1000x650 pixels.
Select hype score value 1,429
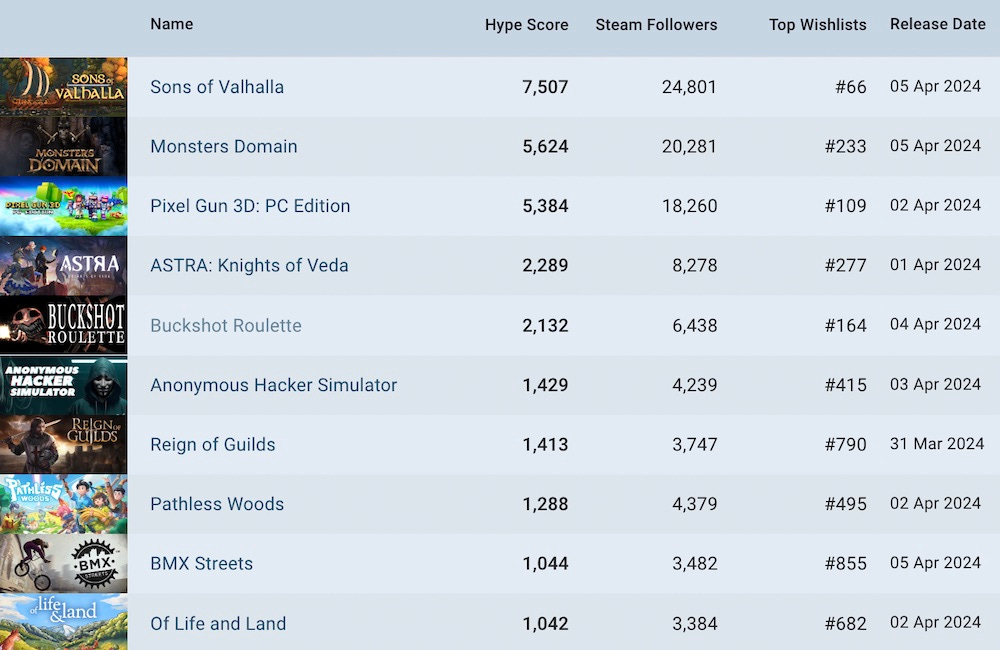[545, 385]
